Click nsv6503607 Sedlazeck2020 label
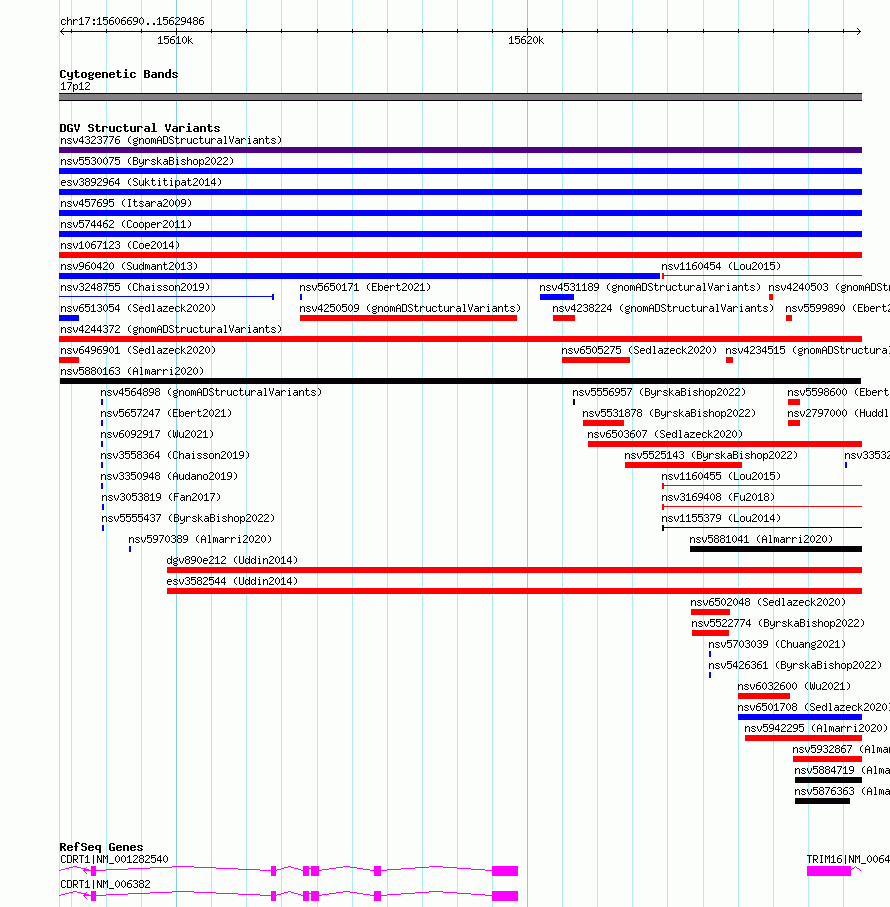This screenshot has width=890, height=907. click(x=665, y=434)
